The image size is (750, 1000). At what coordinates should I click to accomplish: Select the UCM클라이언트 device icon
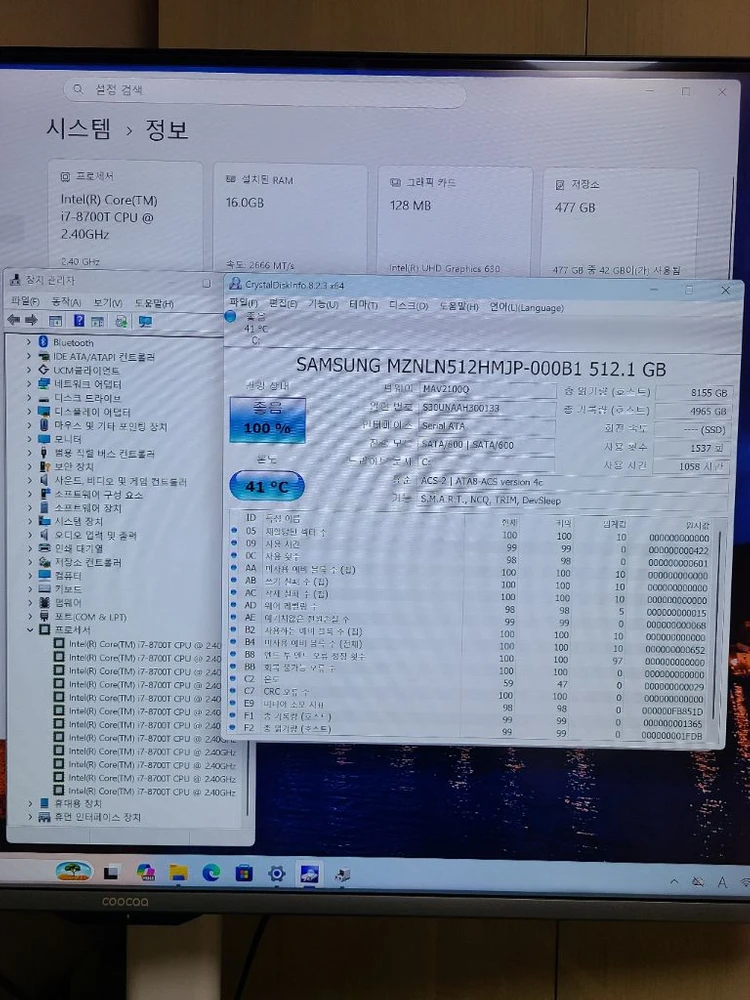click(x=44, y=370)
